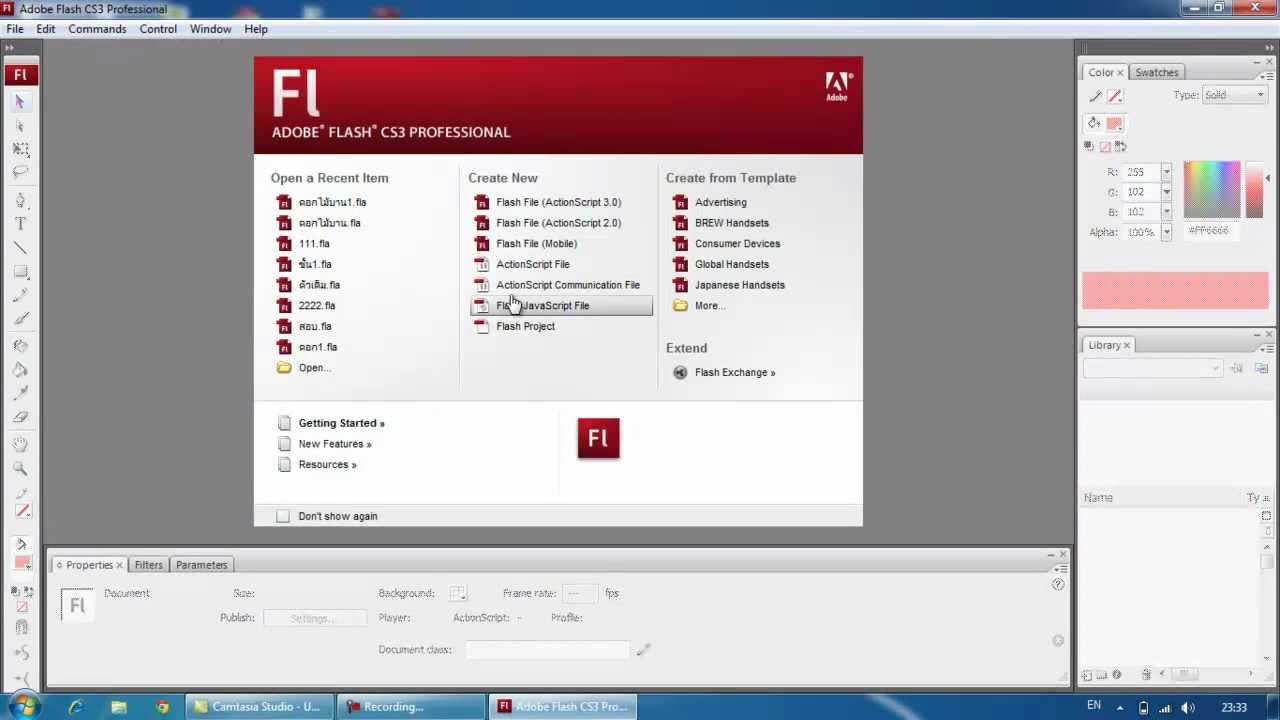Click the Tools panel fill color swatch
The height and width of the screenshot is (720, 1280).
pos(22,562)
